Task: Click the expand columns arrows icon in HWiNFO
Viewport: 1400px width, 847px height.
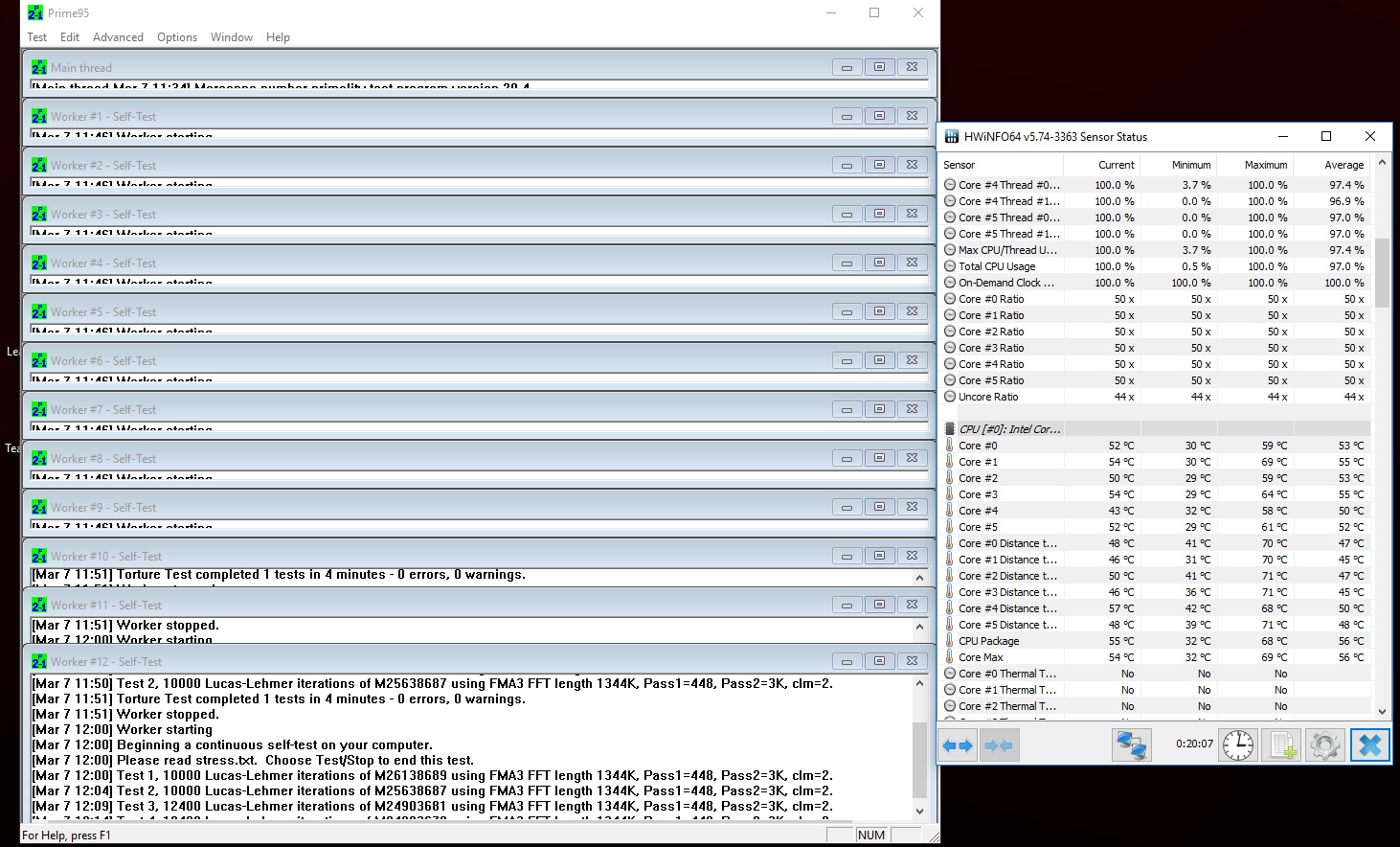Action: pos(958,744)
